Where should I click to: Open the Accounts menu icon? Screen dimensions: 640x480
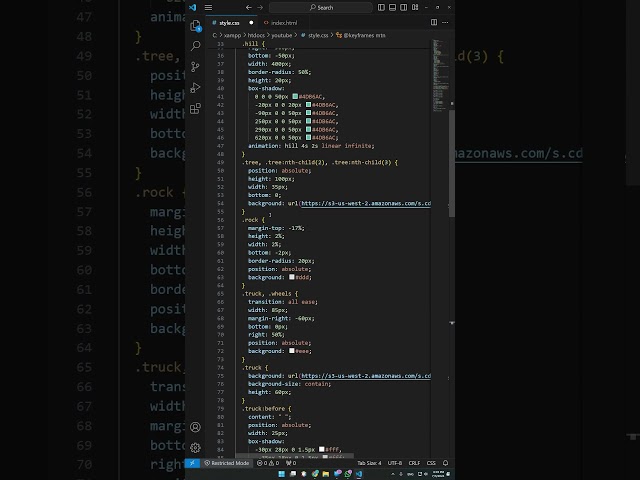pos(196,427)
